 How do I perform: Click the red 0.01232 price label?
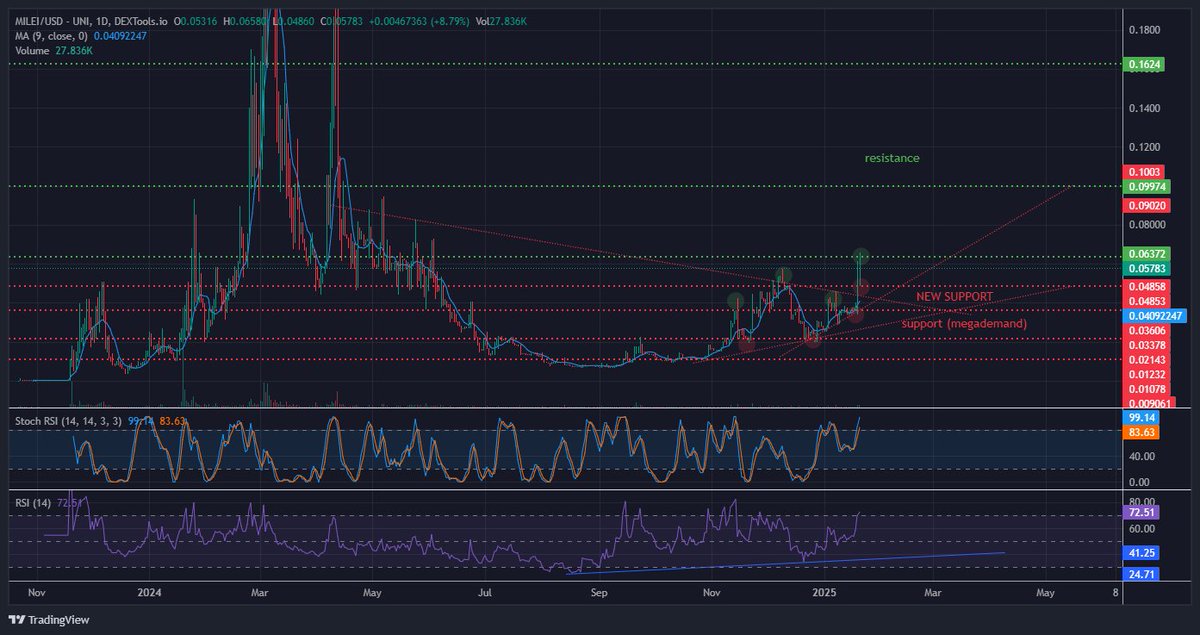(1145, 373)
